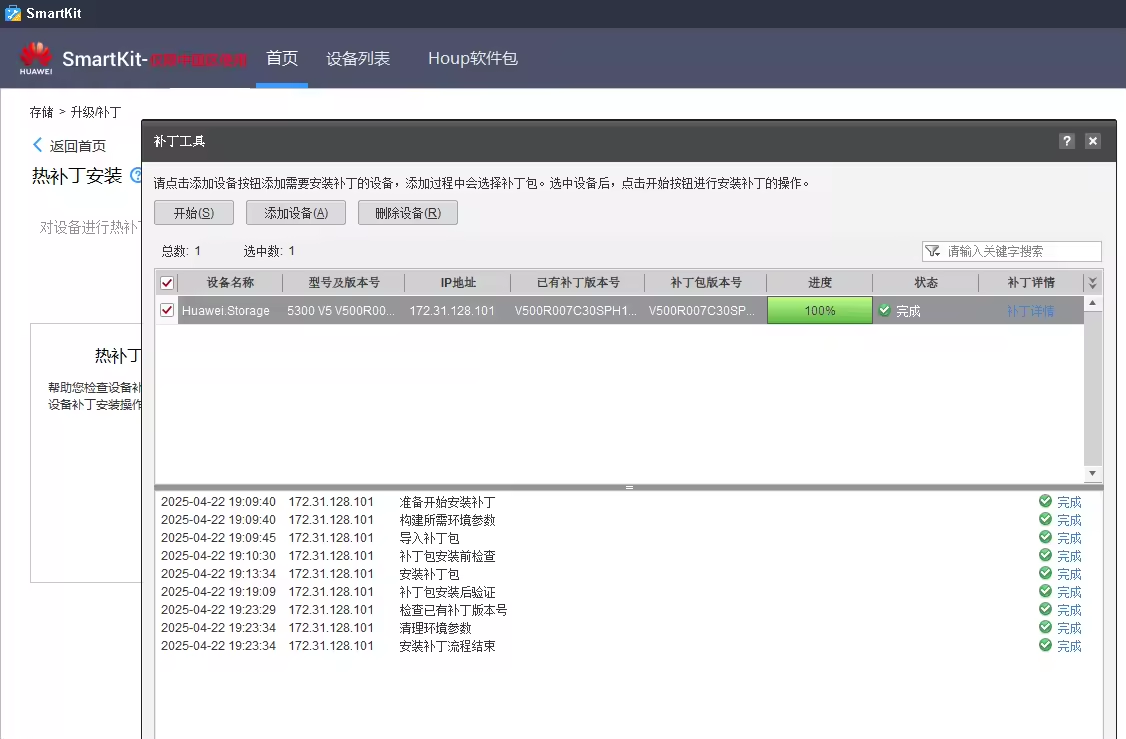Click 存储 in the breadcrumb
The image size is (1126, 739).
click(41, 112)
